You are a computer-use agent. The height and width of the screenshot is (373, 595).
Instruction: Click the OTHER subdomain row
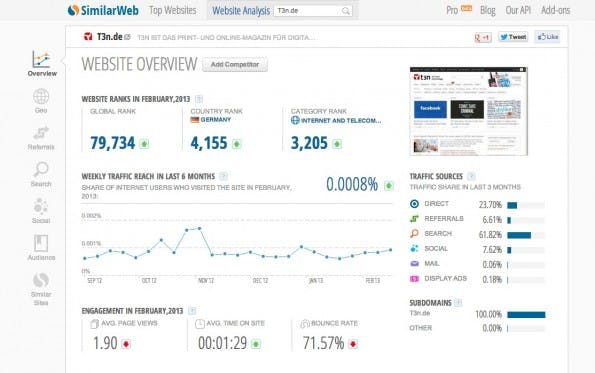tap(477, 328)
